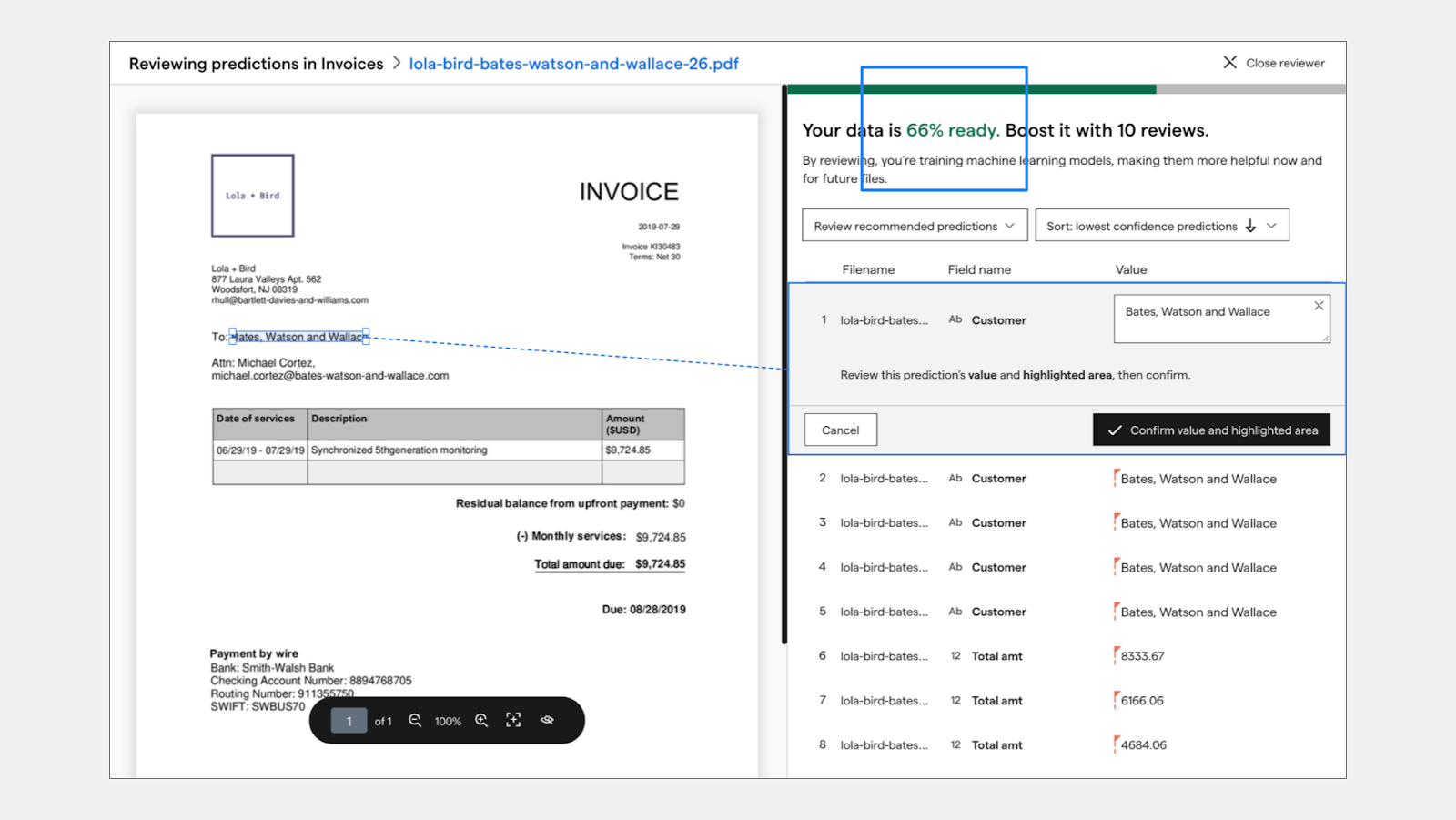Click the red flag beside 8333.67
Image resolution: width=1456 pixels, height=820 pixels.
tap(1117, 655)
